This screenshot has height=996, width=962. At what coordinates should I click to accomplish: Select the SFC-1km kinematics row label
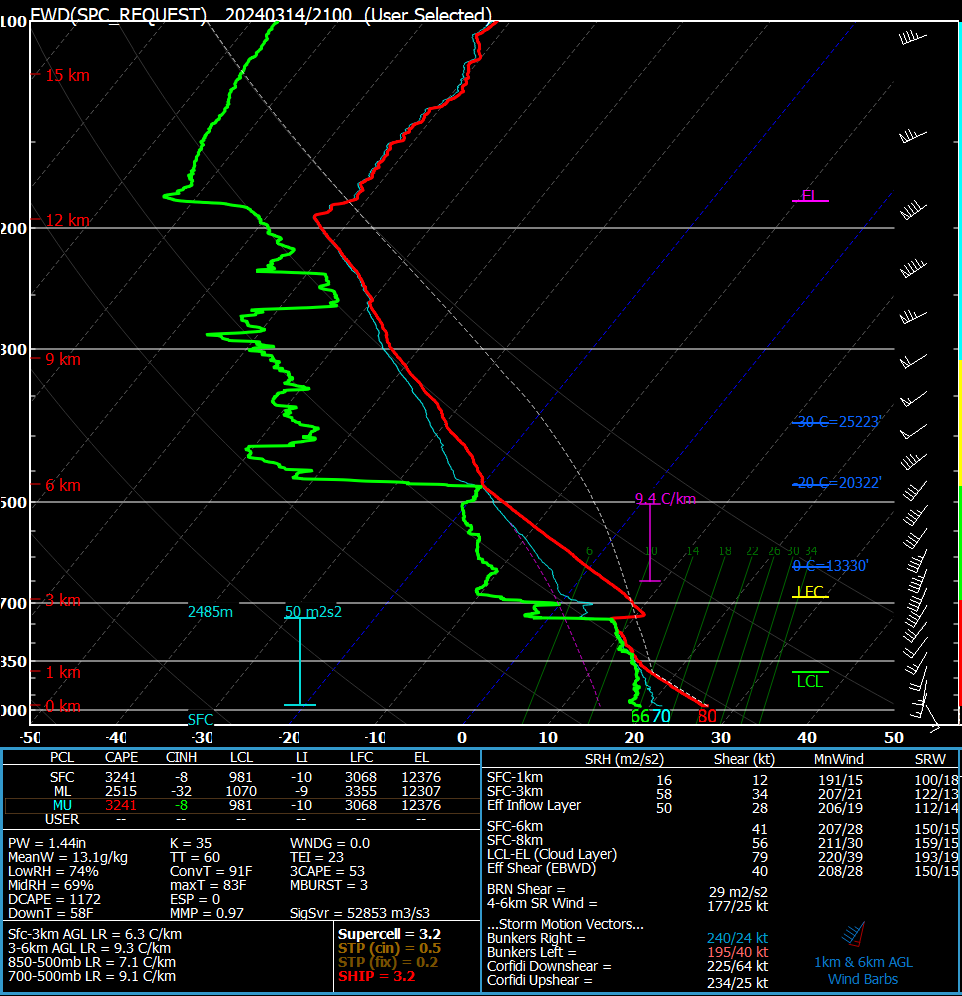515,777
